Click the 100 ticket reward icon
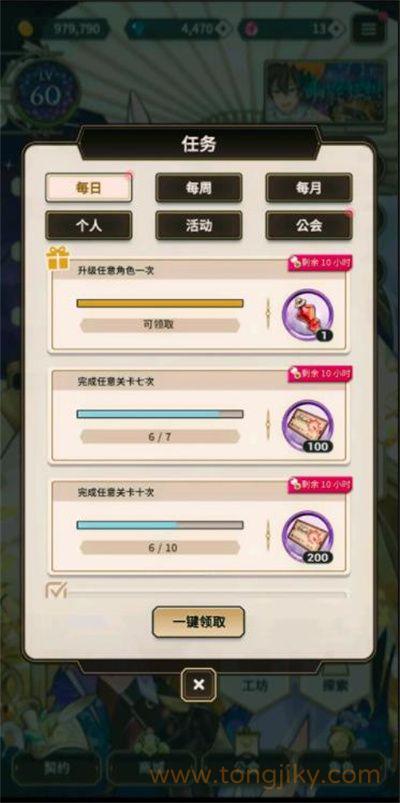Viewport: 400px width, 803px height. (x=308, y=426)
